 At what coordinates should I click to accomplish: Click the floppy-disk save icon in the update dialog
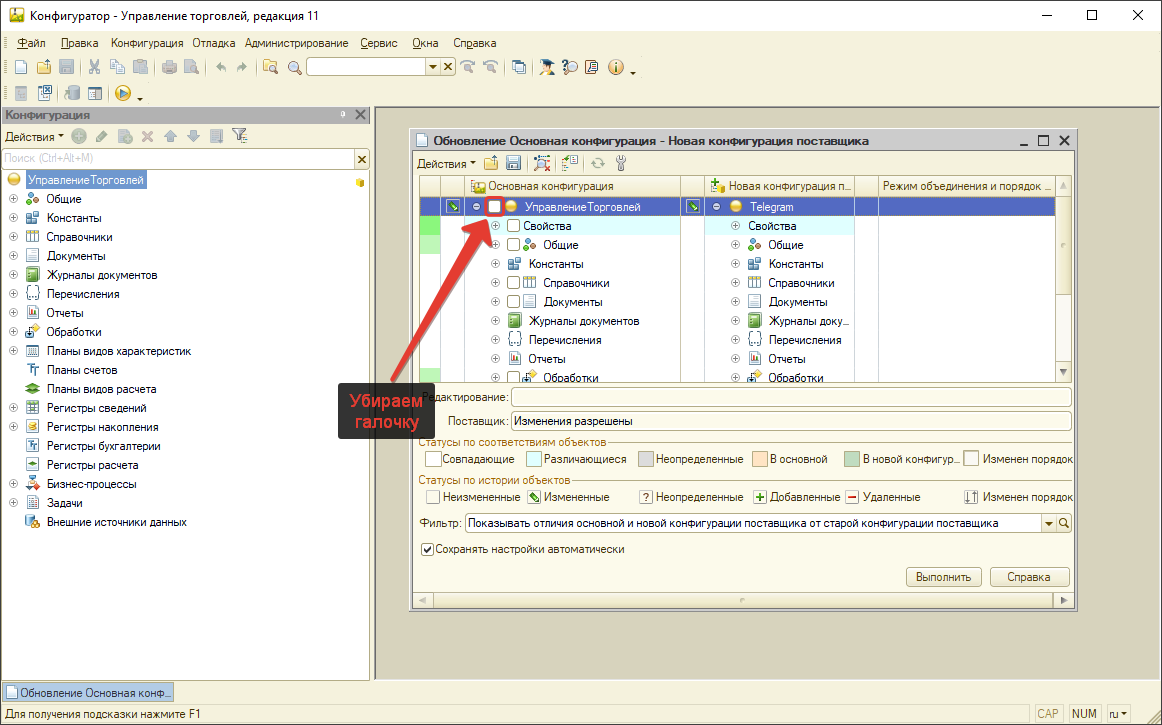point(513,163)
